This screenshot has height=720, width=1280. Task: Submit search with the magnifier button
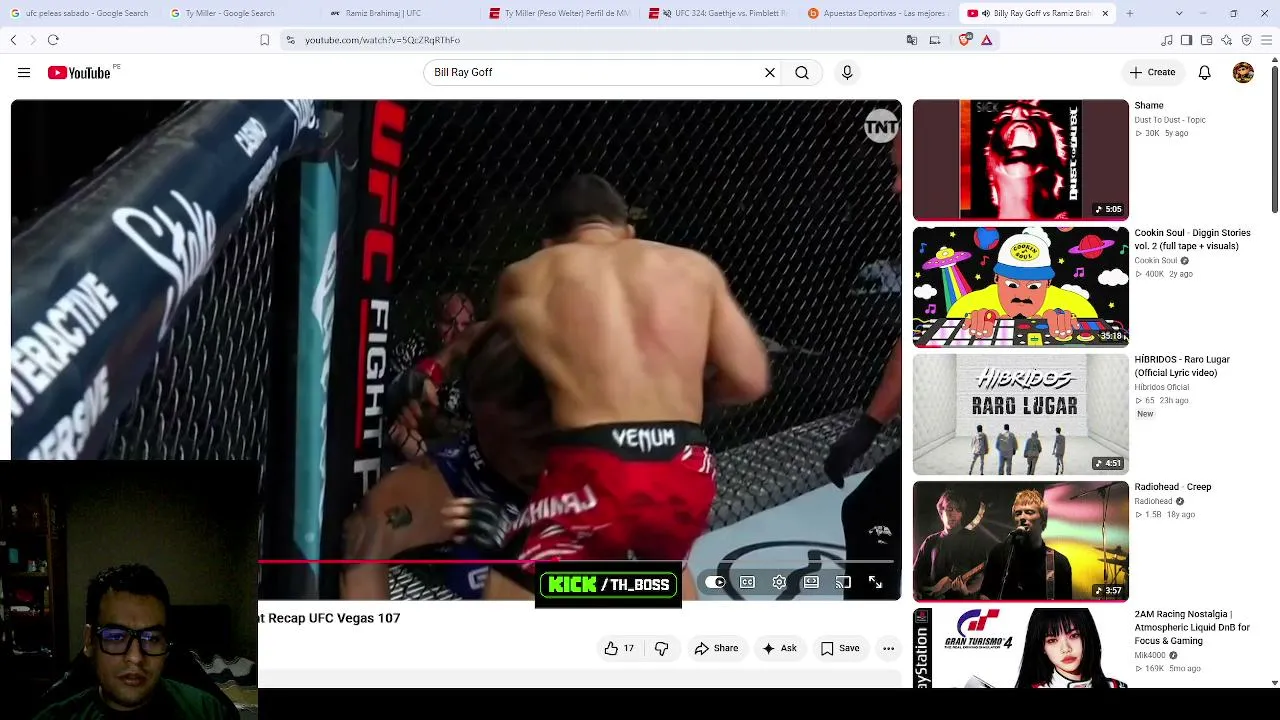[802, 72]
